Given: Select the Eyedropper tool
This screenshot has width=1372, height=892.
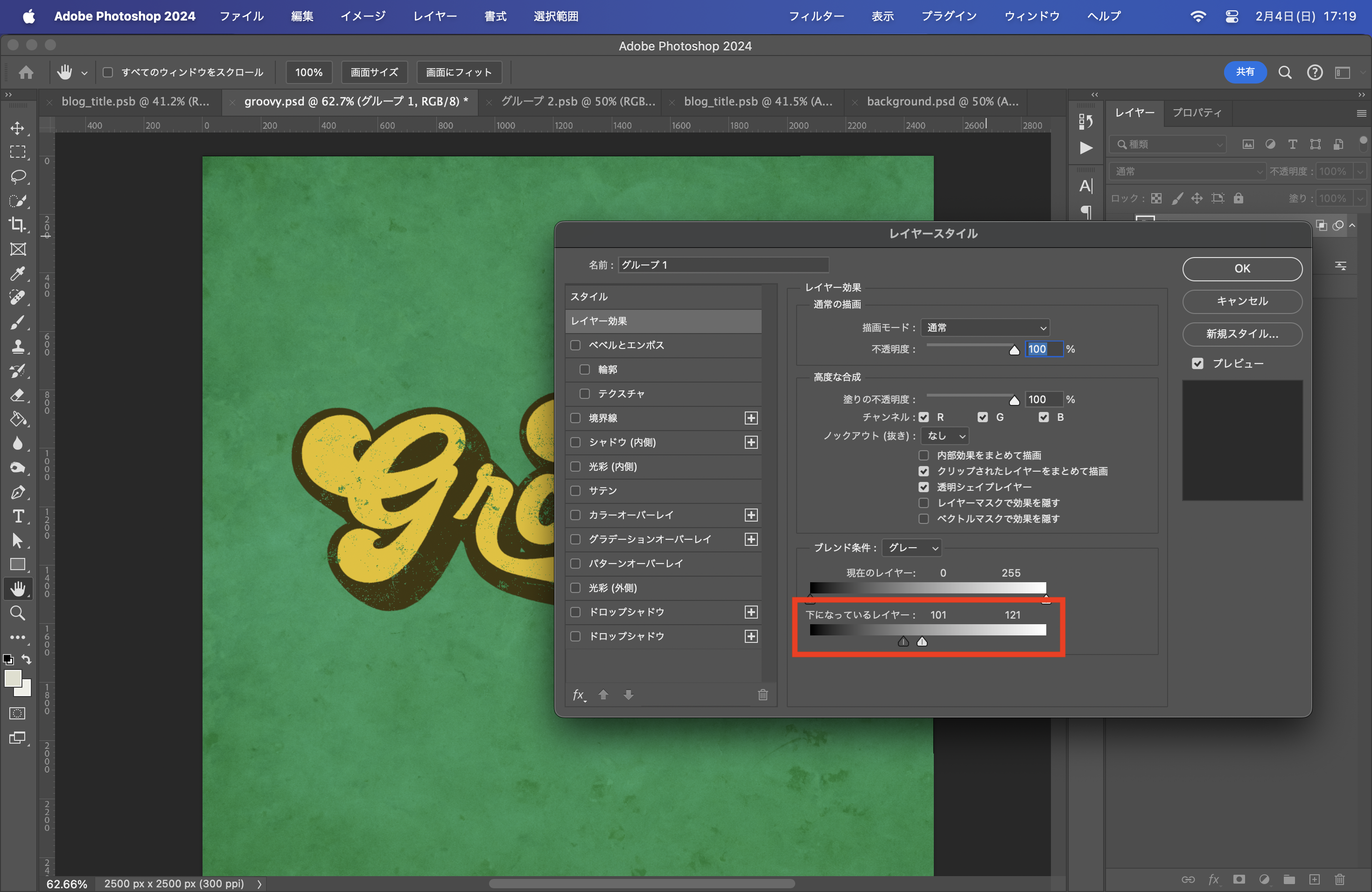Looking at the screenshot, I should click(17, 273).
